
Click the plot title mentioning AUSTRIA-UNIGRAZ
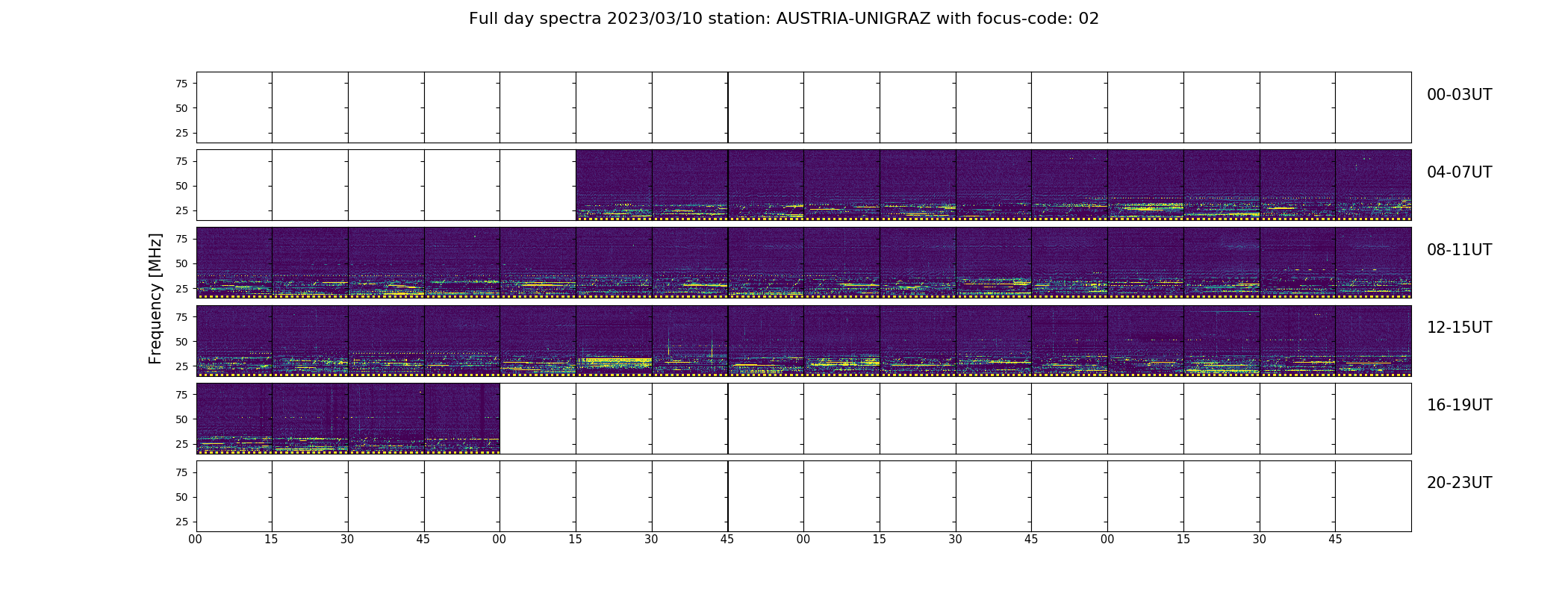[784, 19]
